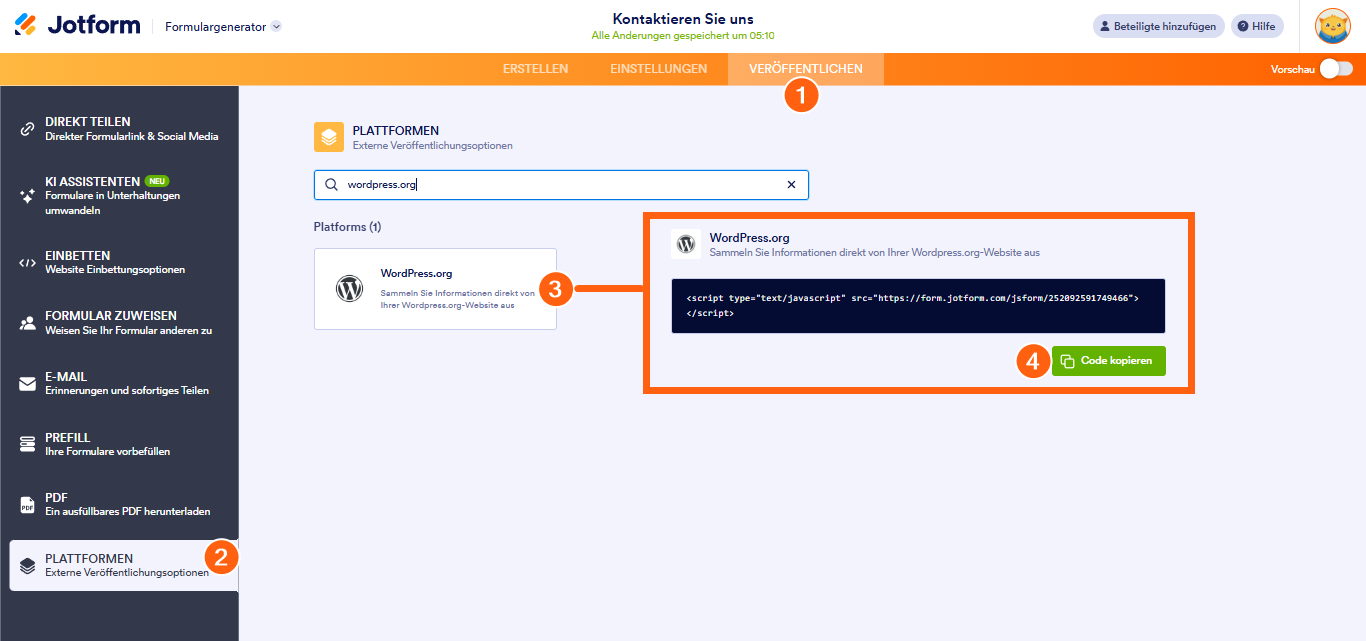Open PDF sidebar section
1366x641 pixels.
(x=119, y=504)
